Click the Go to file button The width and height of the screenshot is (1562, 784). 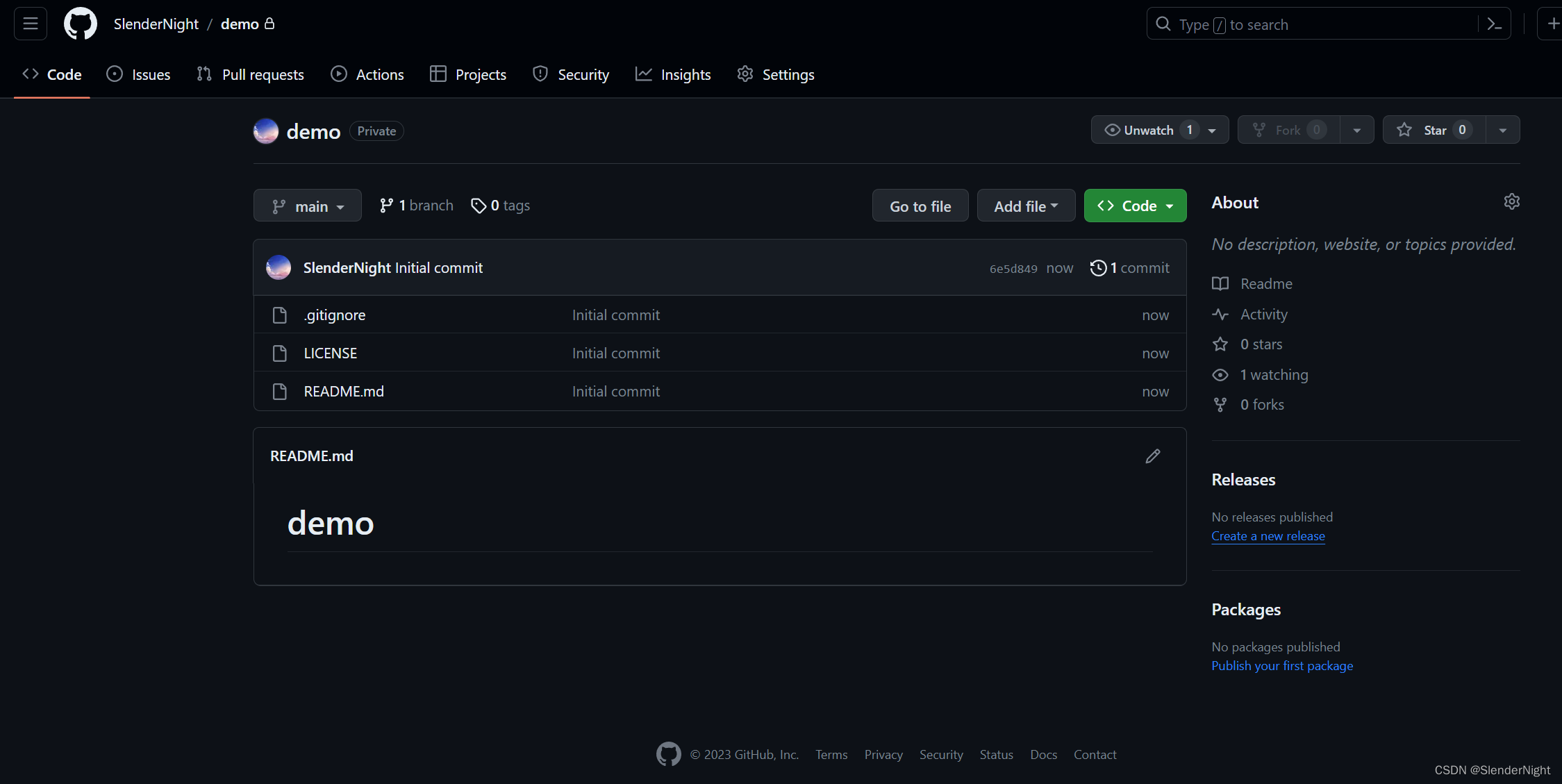pos(920,206)
